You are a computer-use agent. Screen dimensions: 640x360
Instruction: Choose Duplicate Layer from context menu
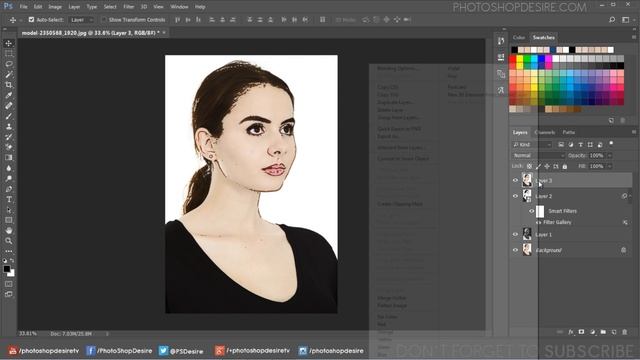click(x=395, y=102)
